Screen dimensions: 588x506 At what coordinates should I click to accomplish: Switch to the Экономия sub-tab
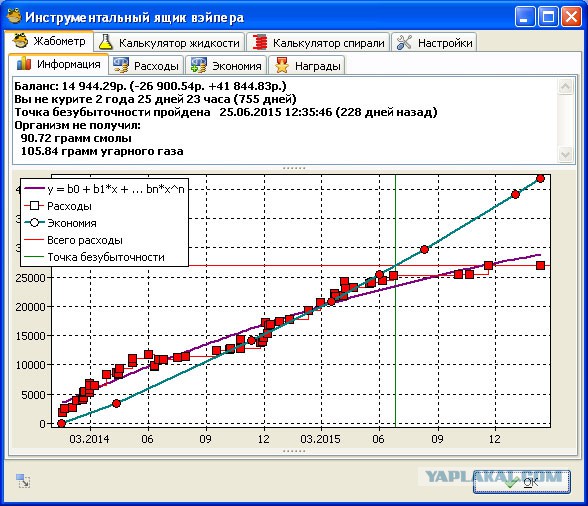[226, 66]
